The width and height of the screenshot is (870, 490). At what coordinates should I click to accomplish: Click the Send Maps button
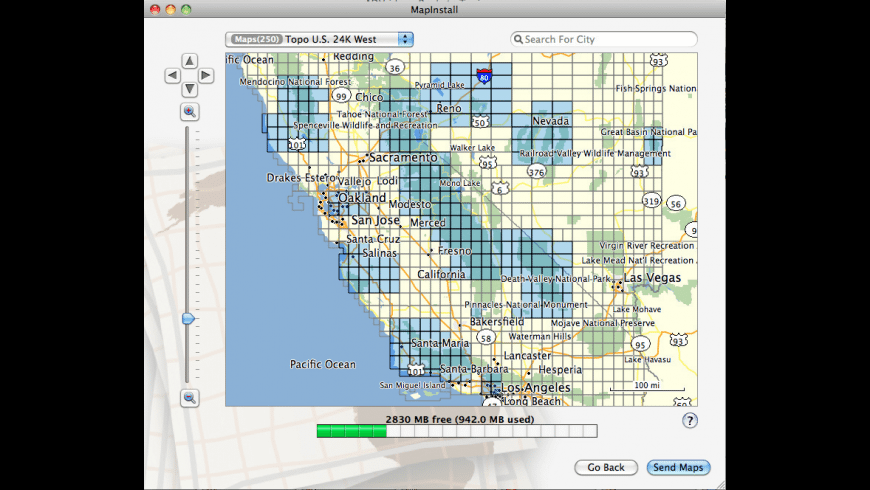[x=678, y=467]
